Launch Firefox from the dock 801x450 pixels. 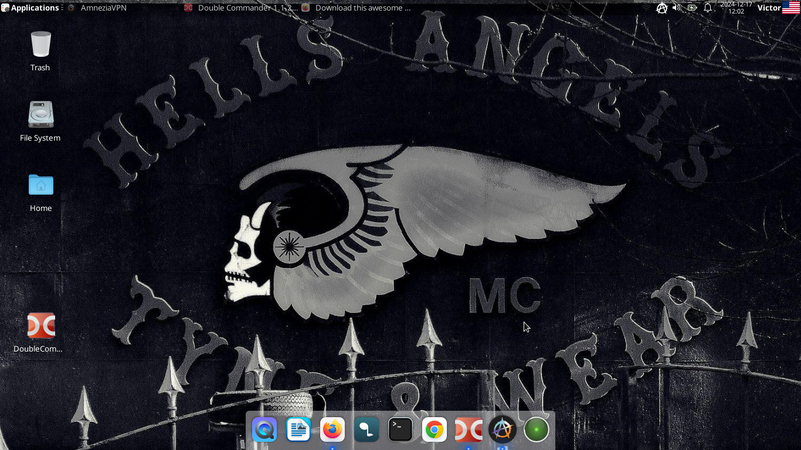(x=333, y=430)
